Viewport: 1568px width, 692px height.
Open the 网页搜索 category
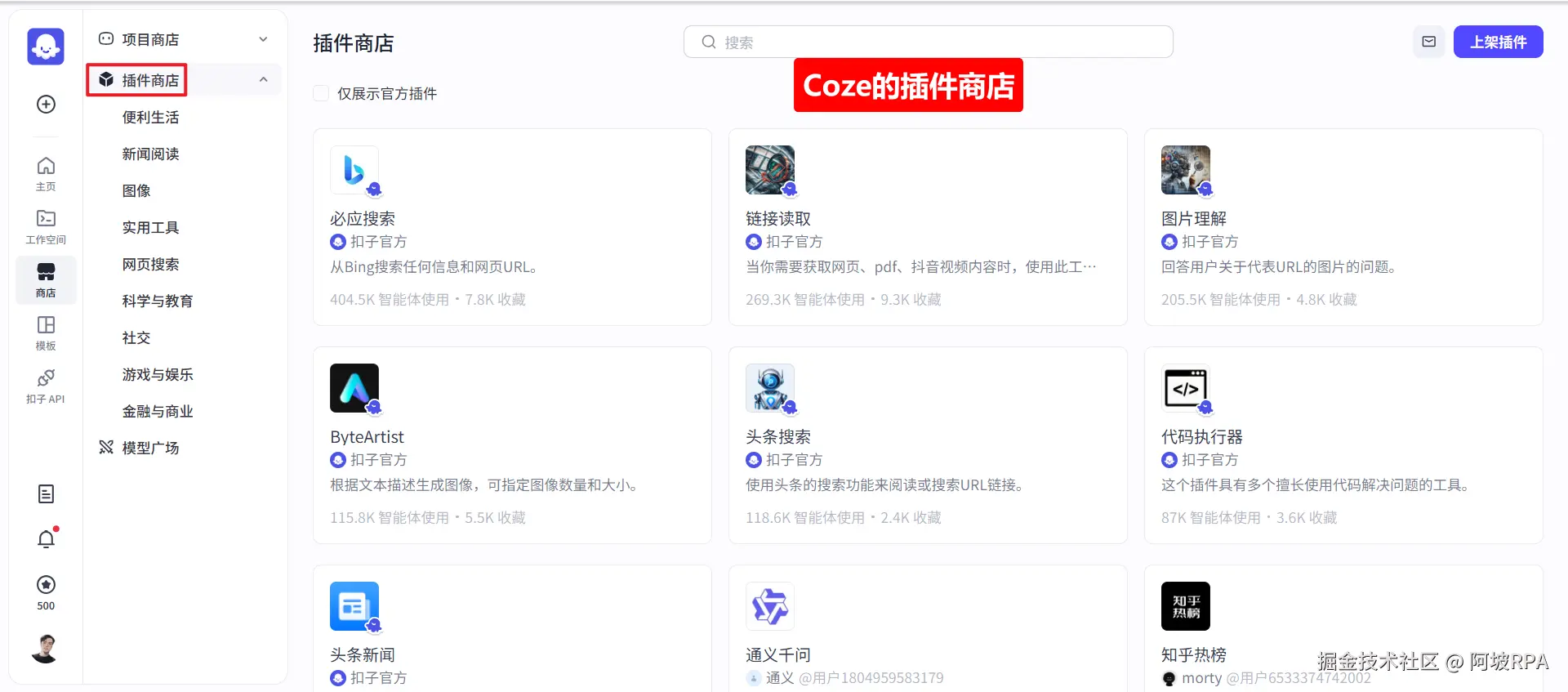150,264
